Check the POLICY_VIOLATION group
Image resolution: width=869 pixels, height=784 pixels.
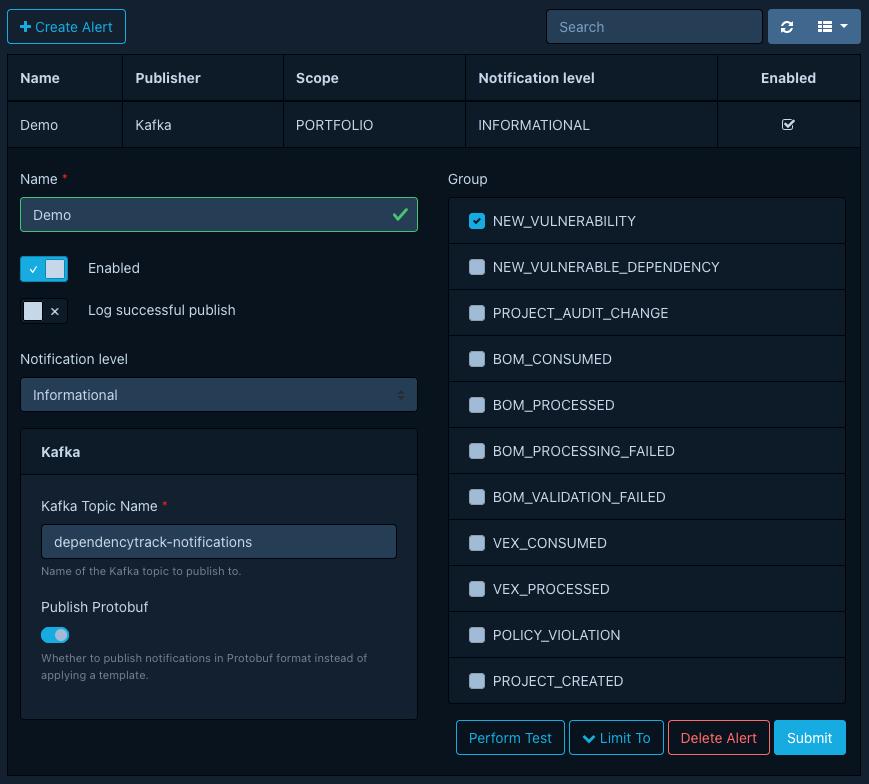[477, 635]
